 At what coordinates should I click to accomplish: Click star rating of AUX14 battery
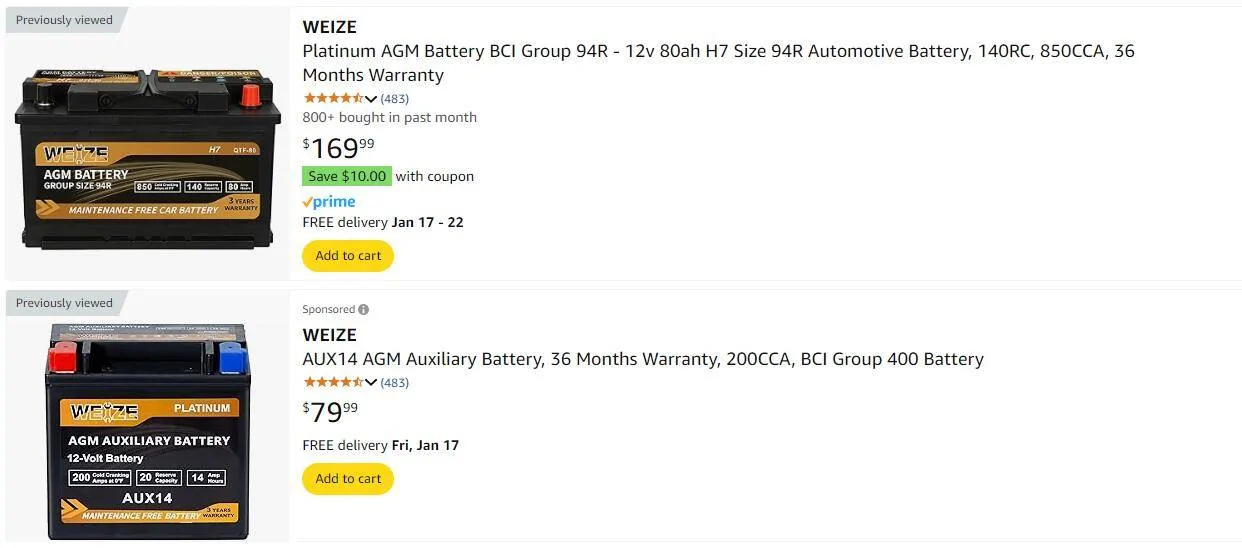point(332,382)
